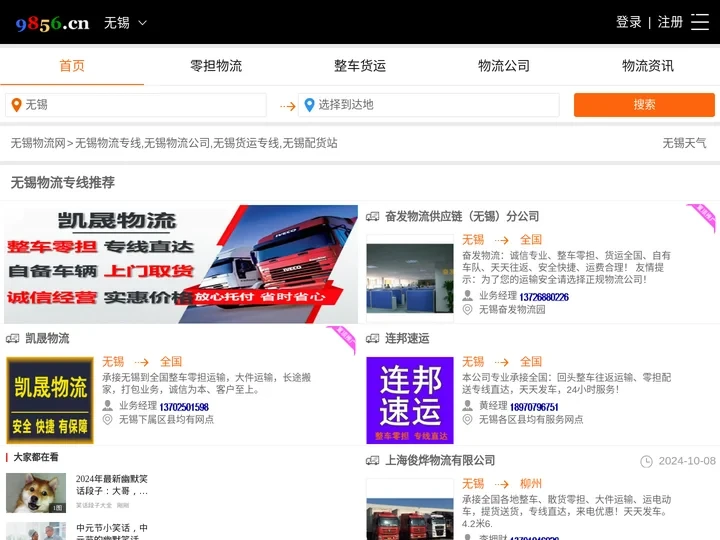This screenshot has width=720, height=540.
Task: Open article 2024年最新幽默笑话段子
Action: click(x=112, y=485)
